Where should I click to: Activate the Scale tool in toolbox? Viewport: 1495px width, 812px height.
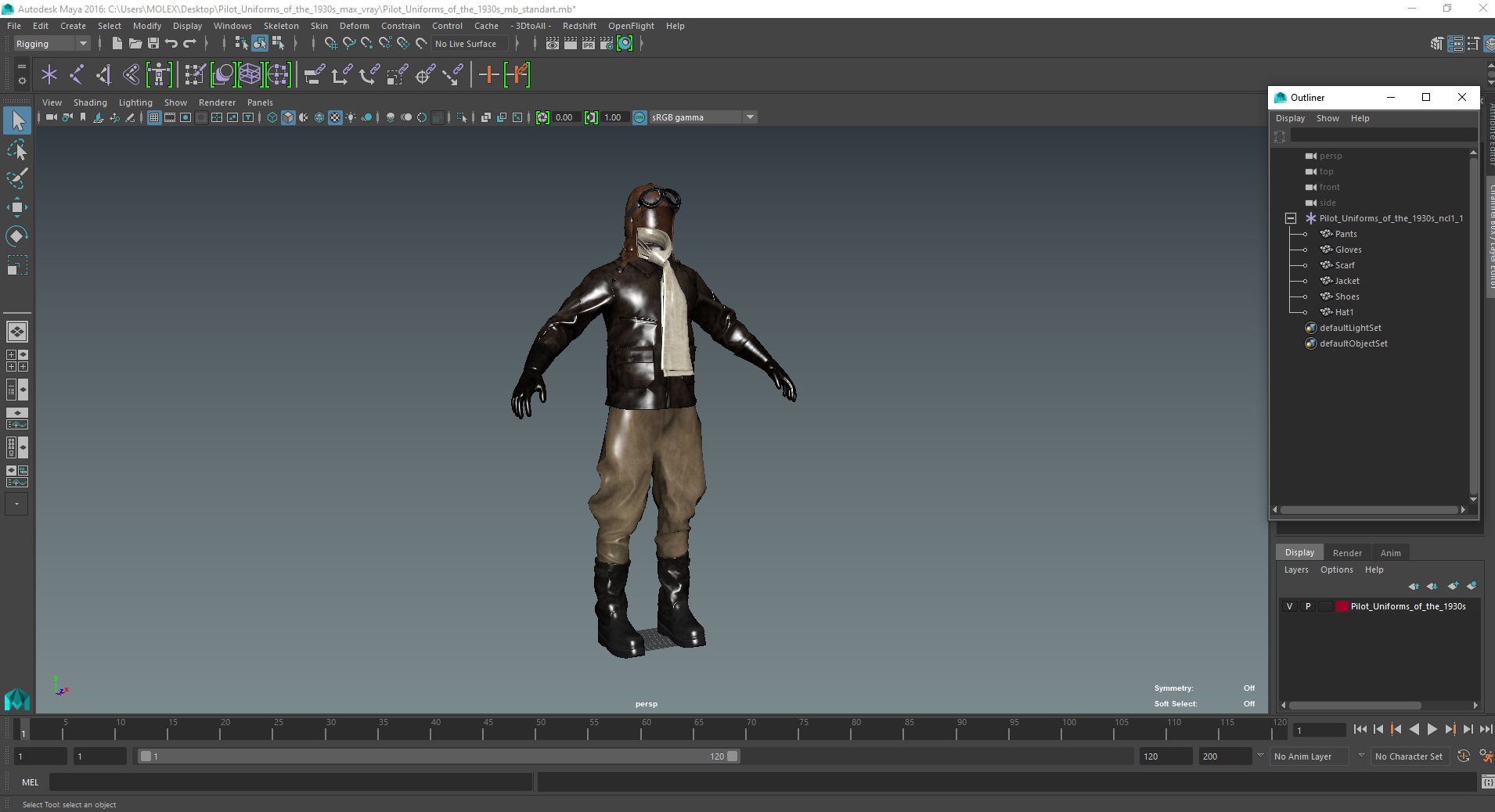(17, 265)
